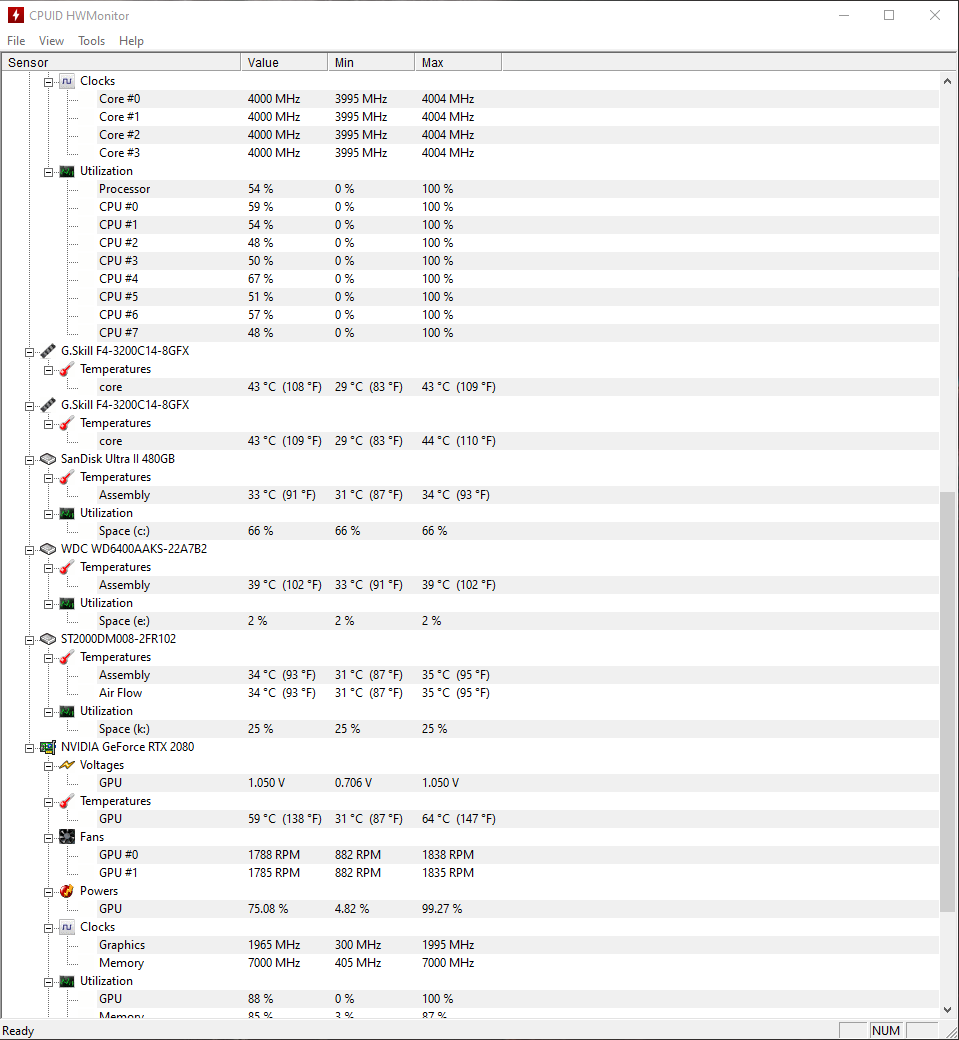Click the Utilization icon under WDC WD6400AAKS
Screen dimensions: 959x1040
(x=66, y=604)
